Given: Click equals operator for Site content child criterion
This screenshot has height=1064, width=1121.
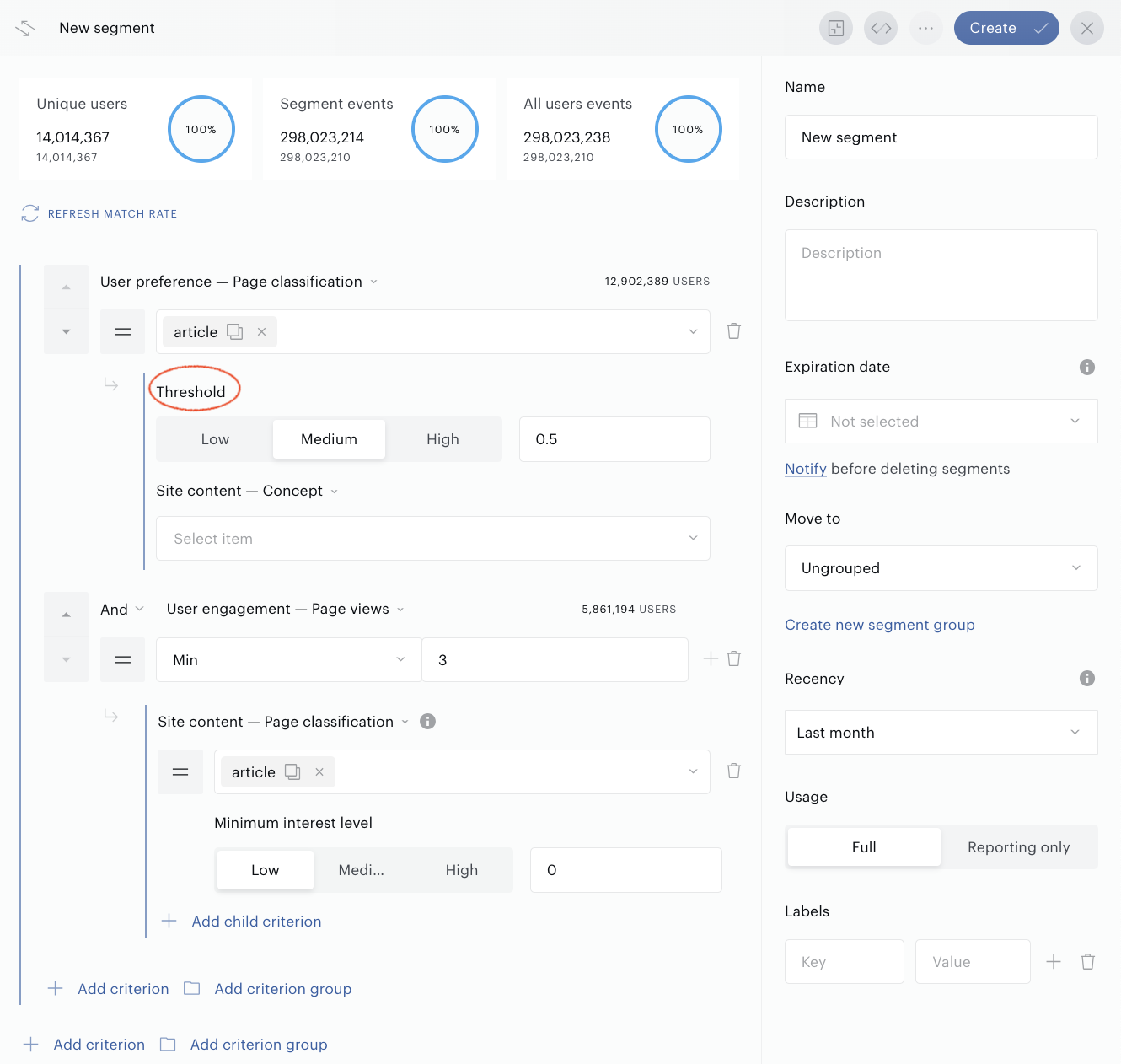Looking at the screenshot, I should [x=180, y=771].
